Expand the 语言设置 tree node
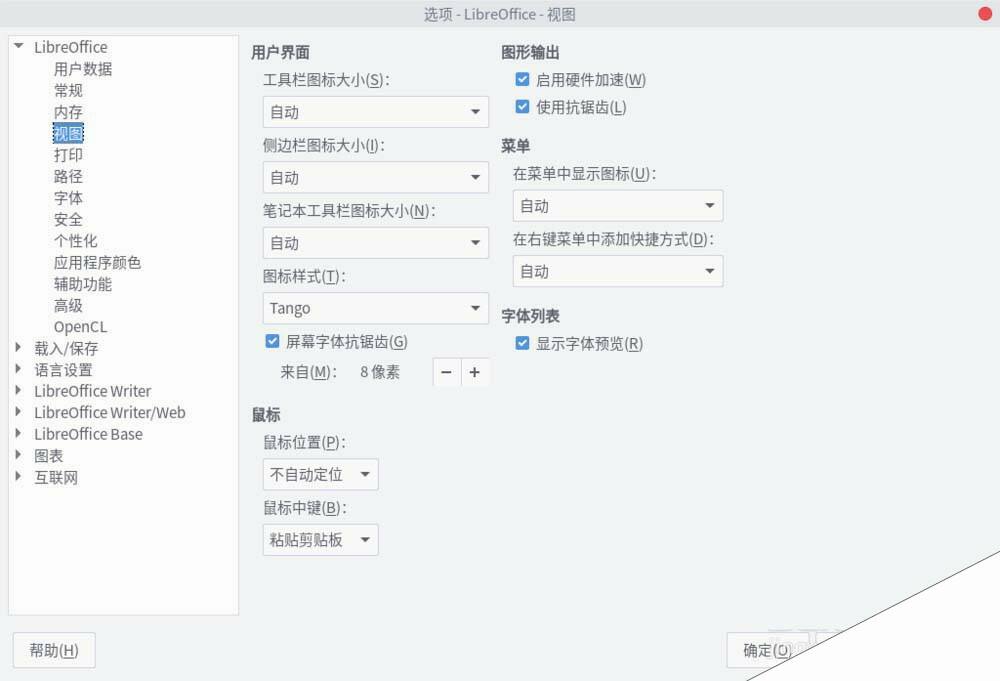This screenshot has height=681, width=1000. tap(18, 369)
